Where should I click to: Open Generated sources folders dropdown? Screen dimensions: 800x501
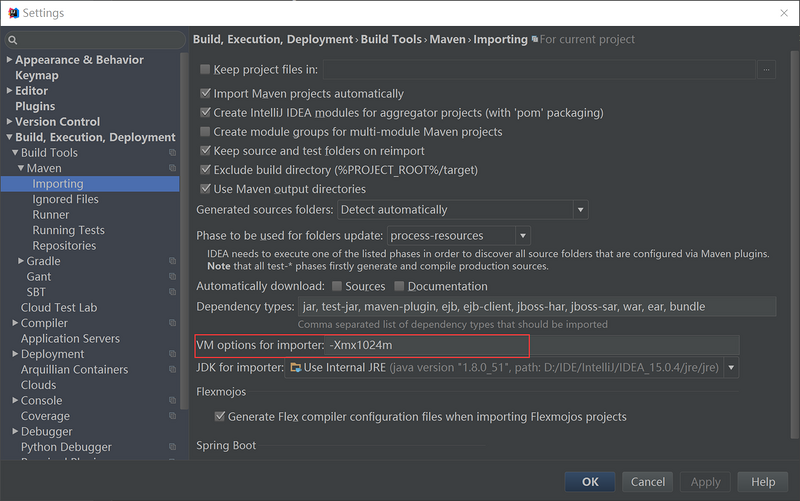pyautogui.click(x=580, y=210)
